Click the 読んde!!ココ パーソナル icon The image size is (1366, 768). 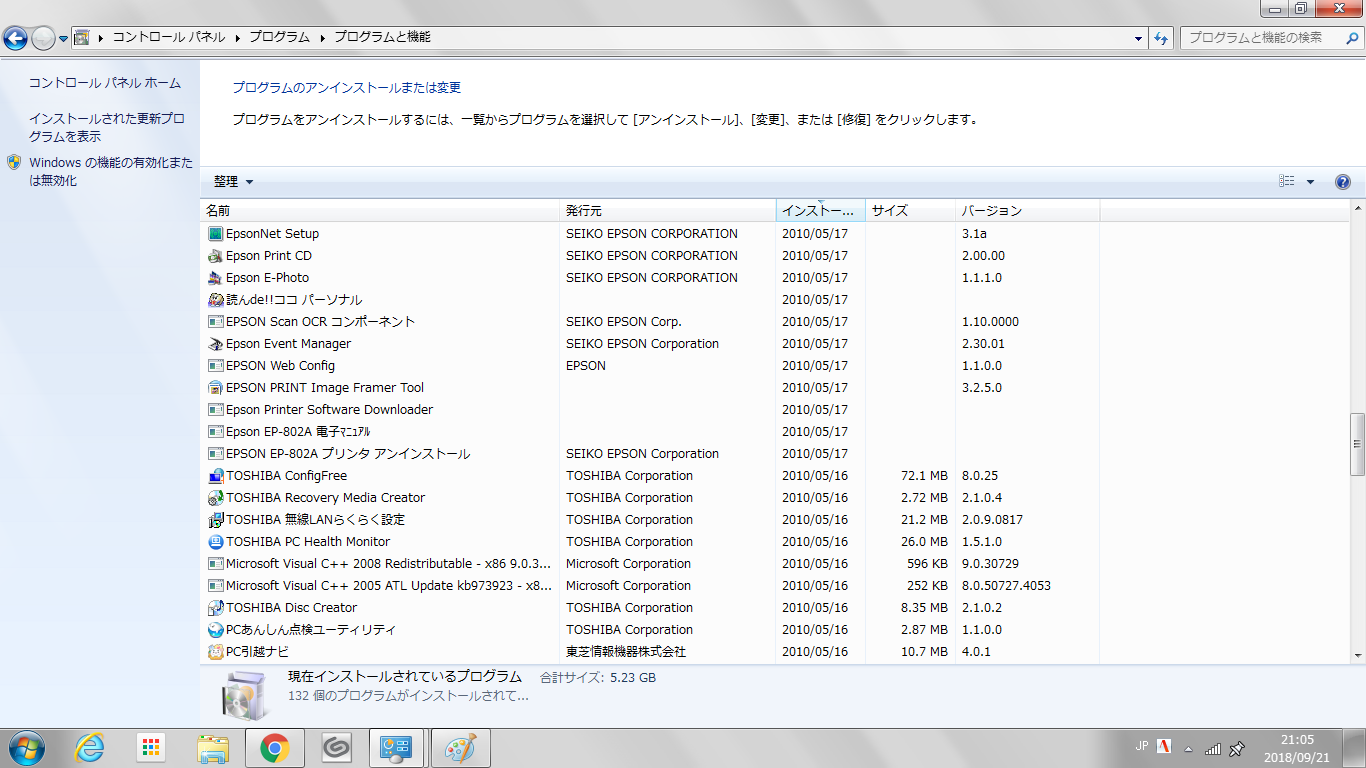tap(215, 300)
